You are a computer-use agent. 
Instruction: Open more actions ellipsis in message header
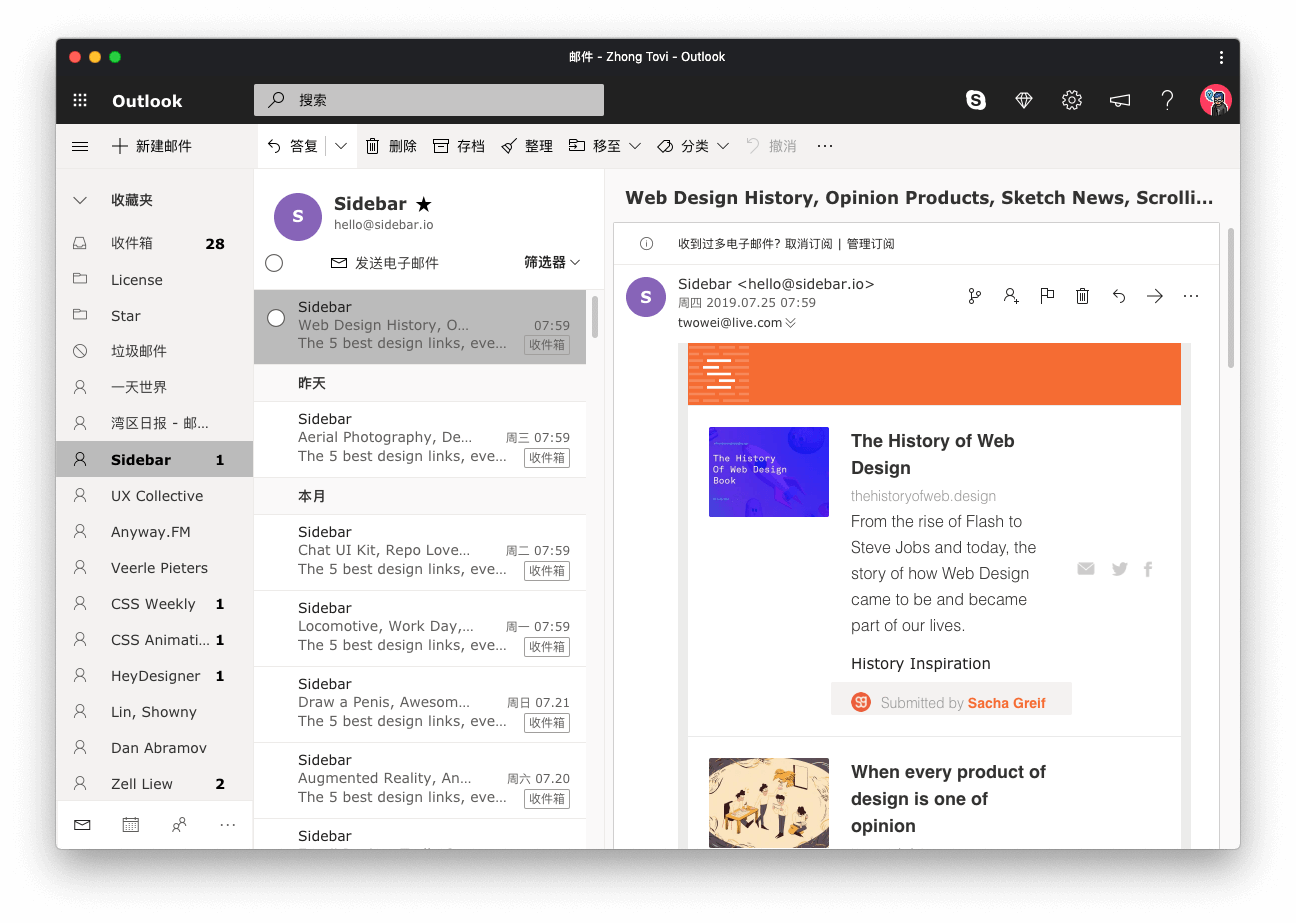(x=1191, y=296)
